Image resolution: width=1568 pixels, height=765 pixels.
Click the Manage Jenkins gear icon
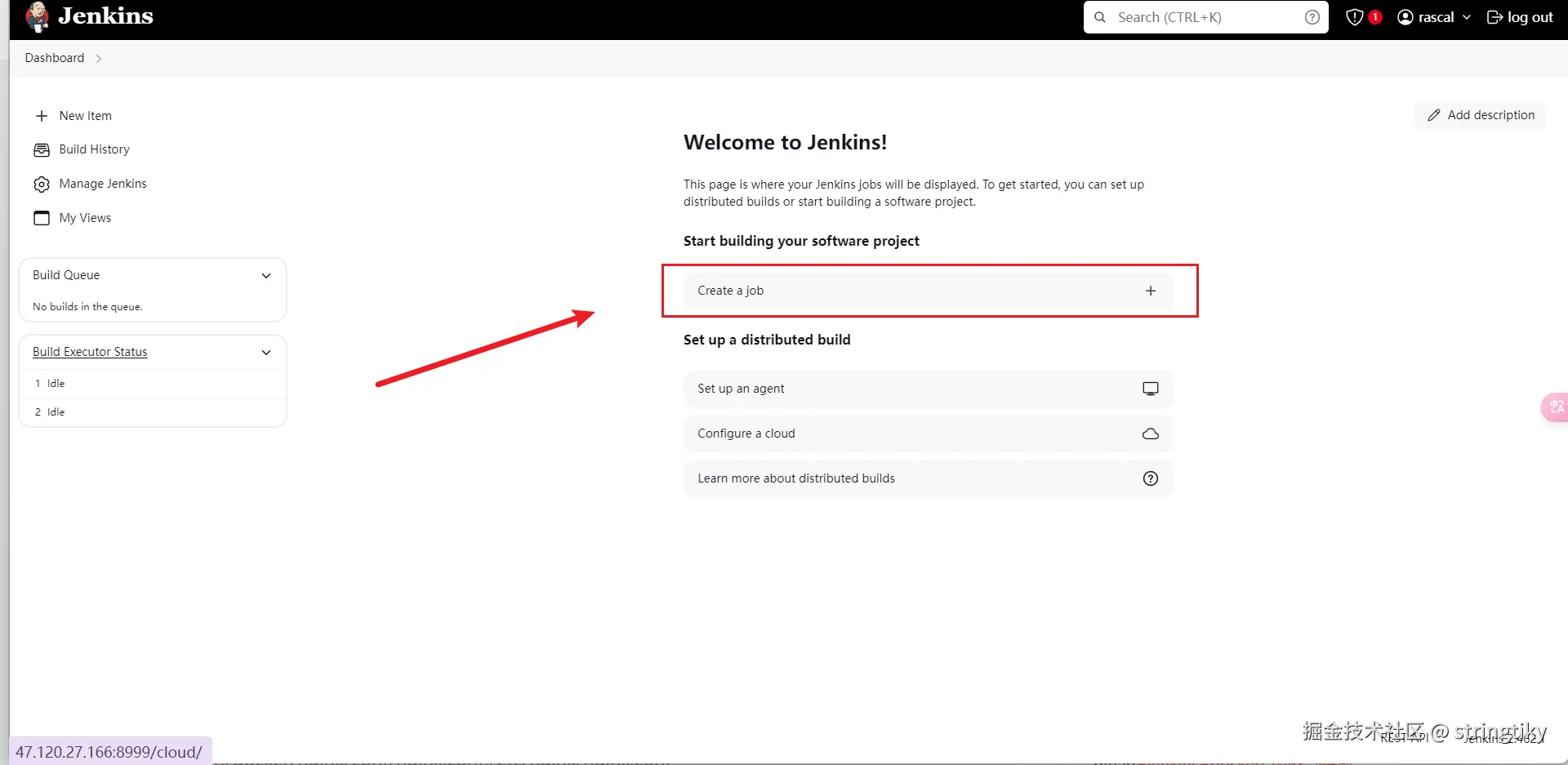coord(42,184)
